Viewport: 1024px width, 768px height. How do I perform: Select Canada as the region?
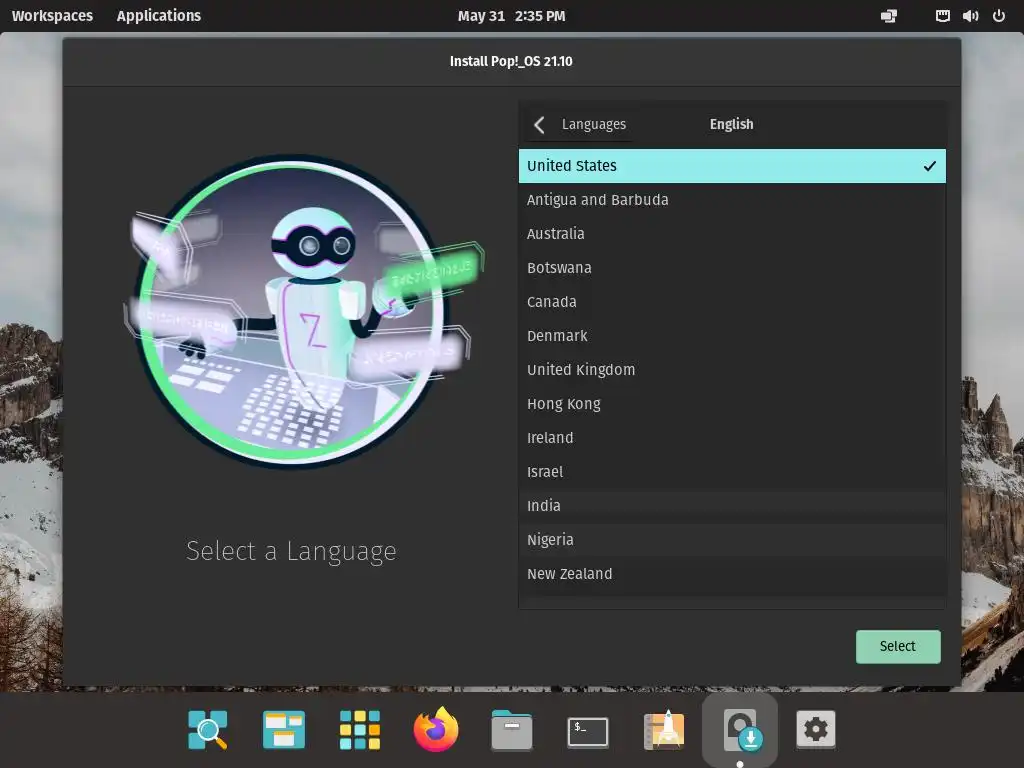click(x=732, y=302)
